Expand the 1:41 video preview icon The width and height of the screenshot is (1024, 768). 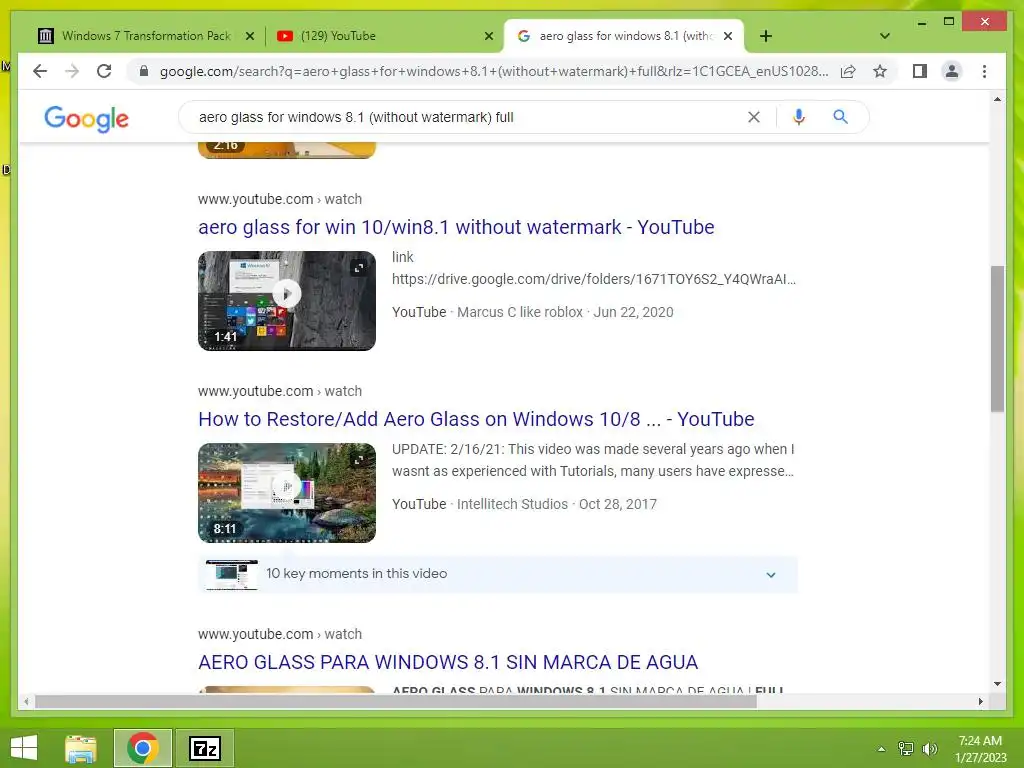pyautogui.click(x=359, y=268)
